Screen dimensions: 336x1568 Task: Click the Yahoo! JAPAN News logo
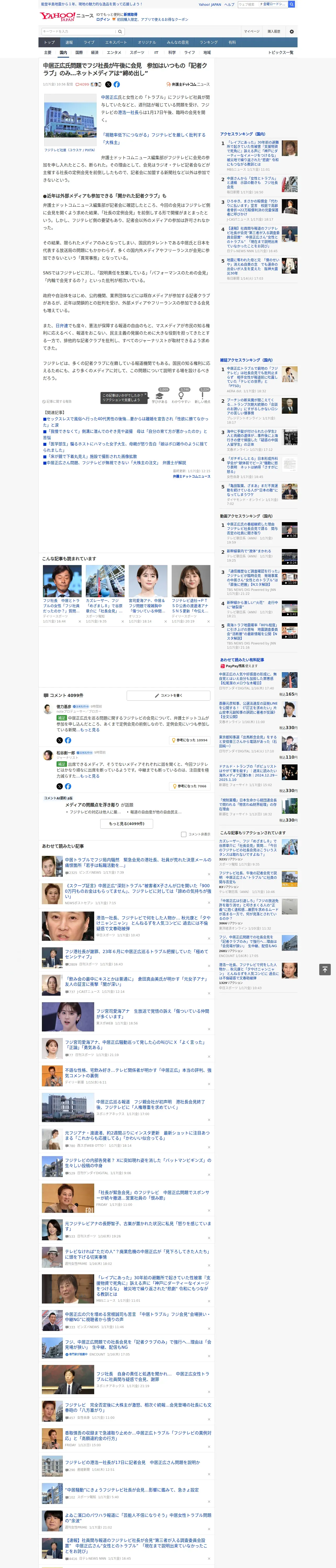pos(66,16)
